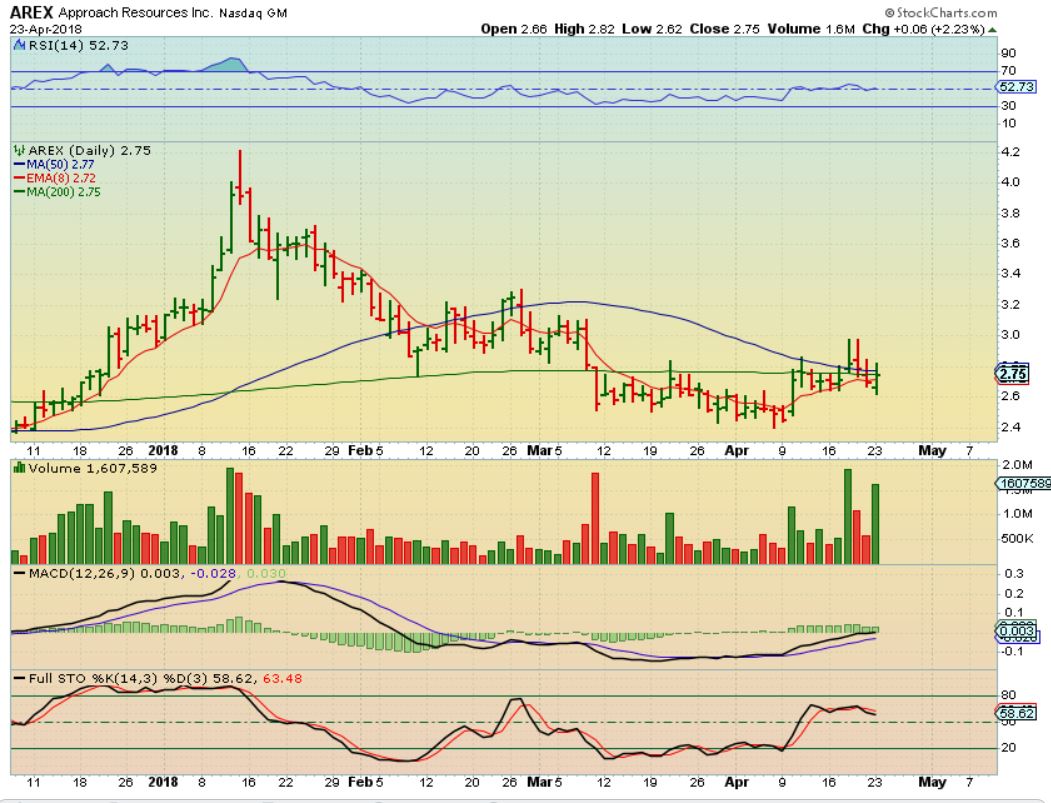
Task: Click the 80 stochastic axis label
Action: coord(1008,695)
